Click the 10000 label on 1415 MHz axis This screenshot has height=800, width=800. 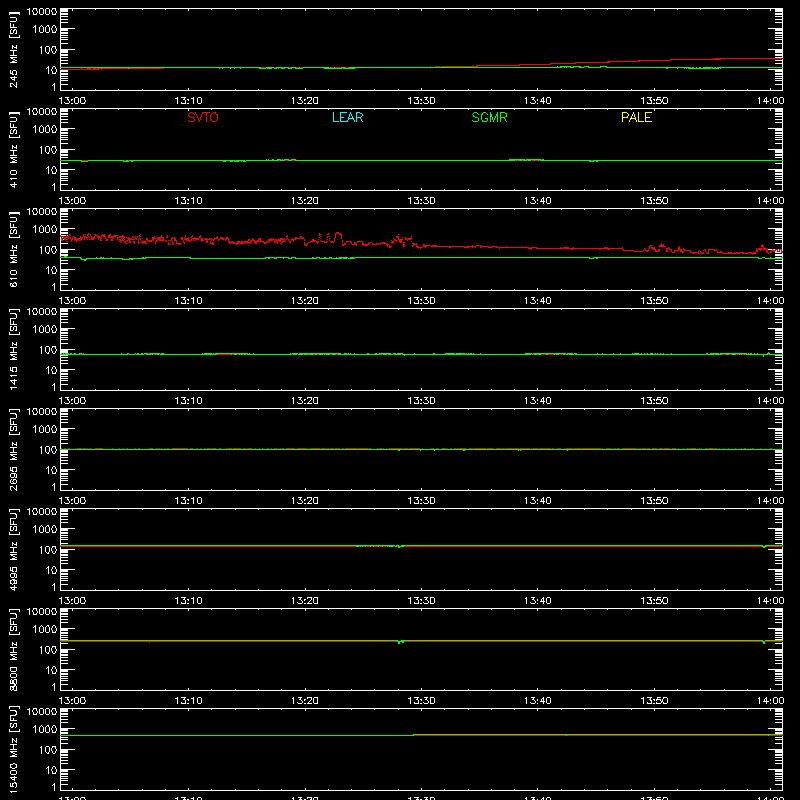[x=42, y=312]
